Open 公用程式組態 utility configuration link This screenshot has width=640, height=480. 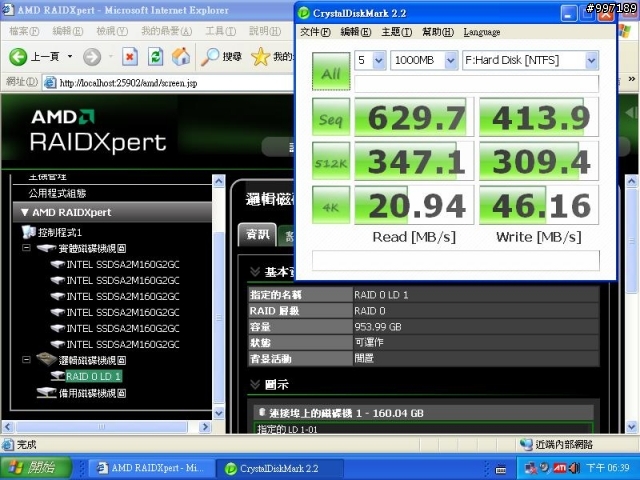[x=57, y=193]
